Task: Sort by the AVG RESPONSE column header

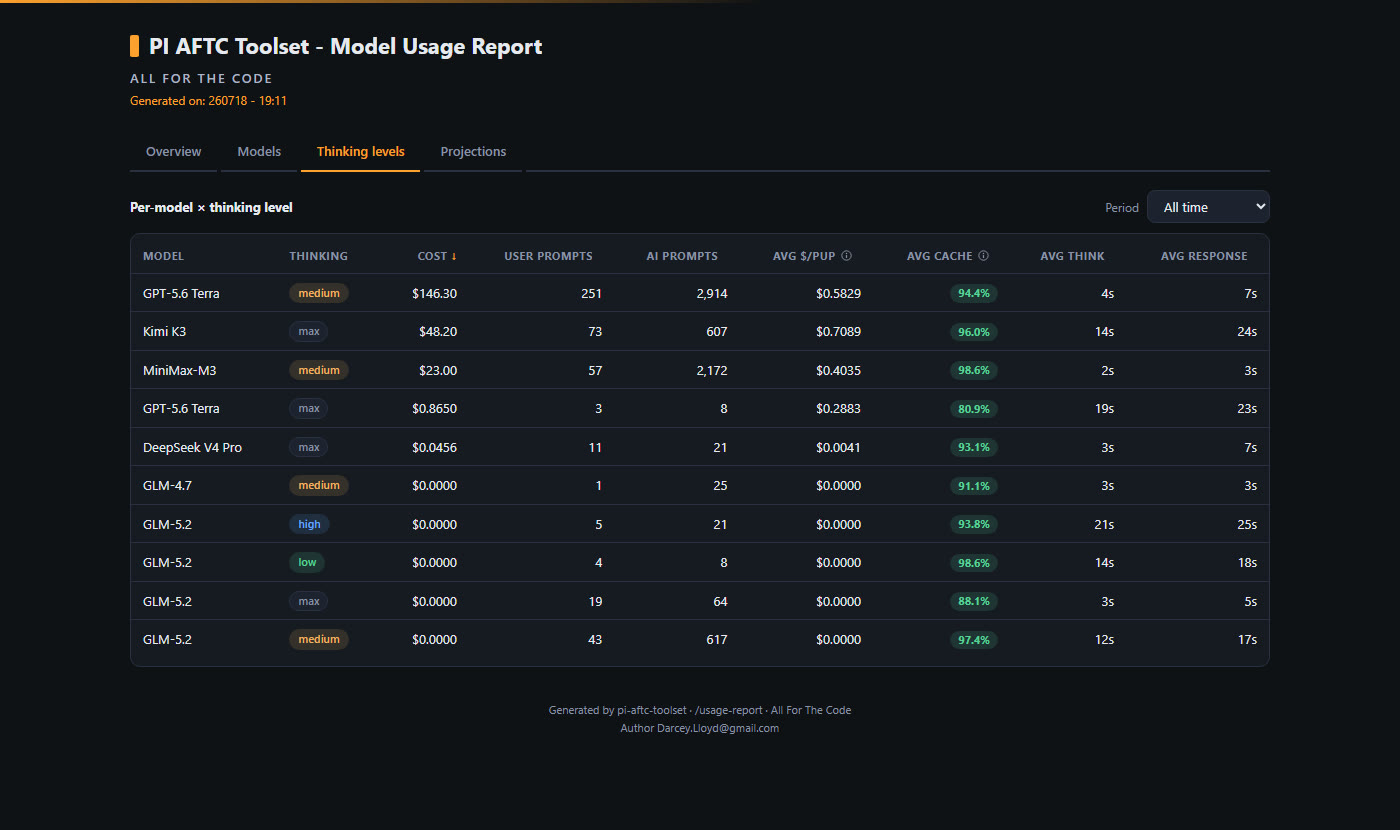Action: (1204, 256)
